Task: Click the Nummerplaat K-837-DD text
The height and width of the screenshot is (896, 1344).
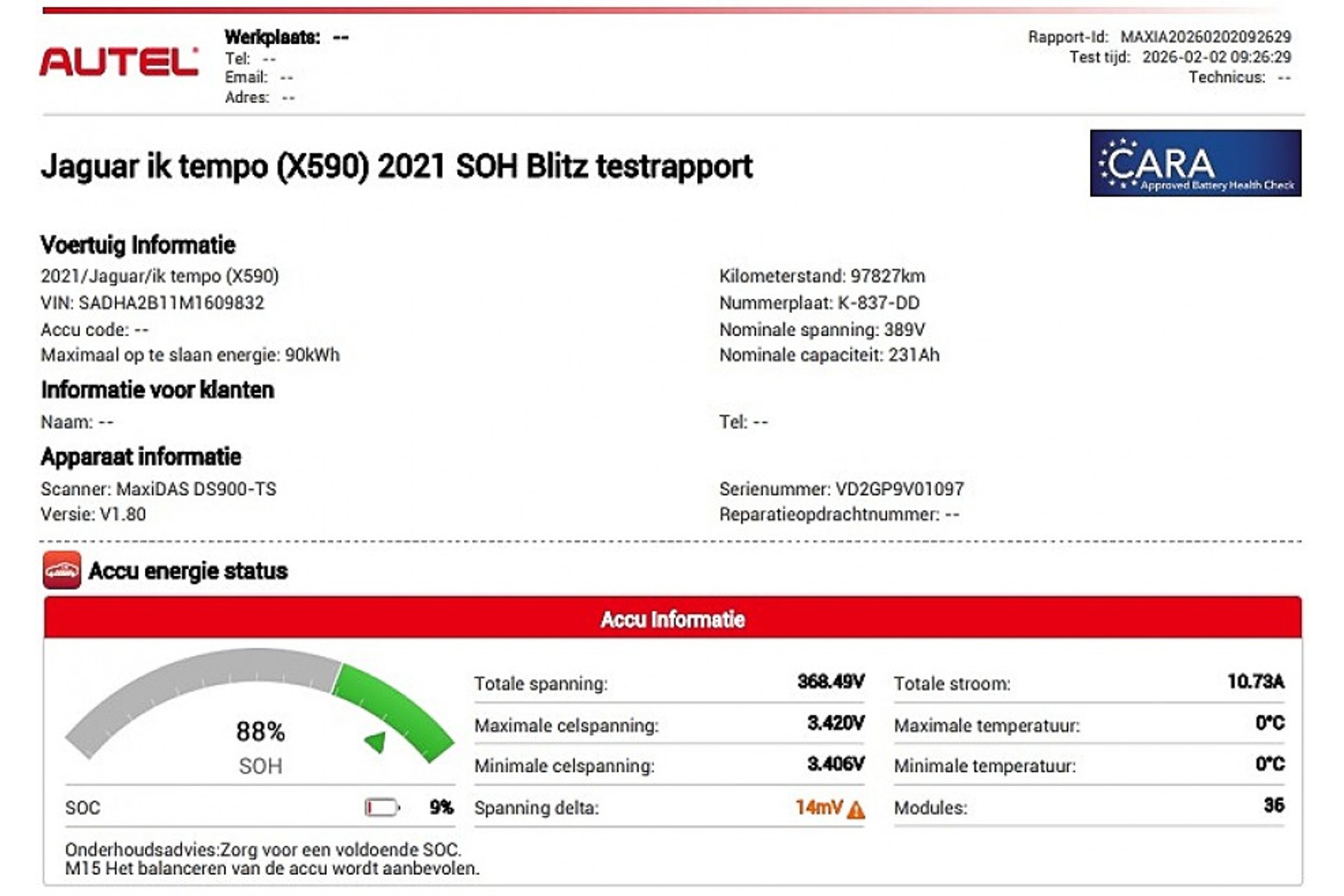Action: click(x=819, y=303)
